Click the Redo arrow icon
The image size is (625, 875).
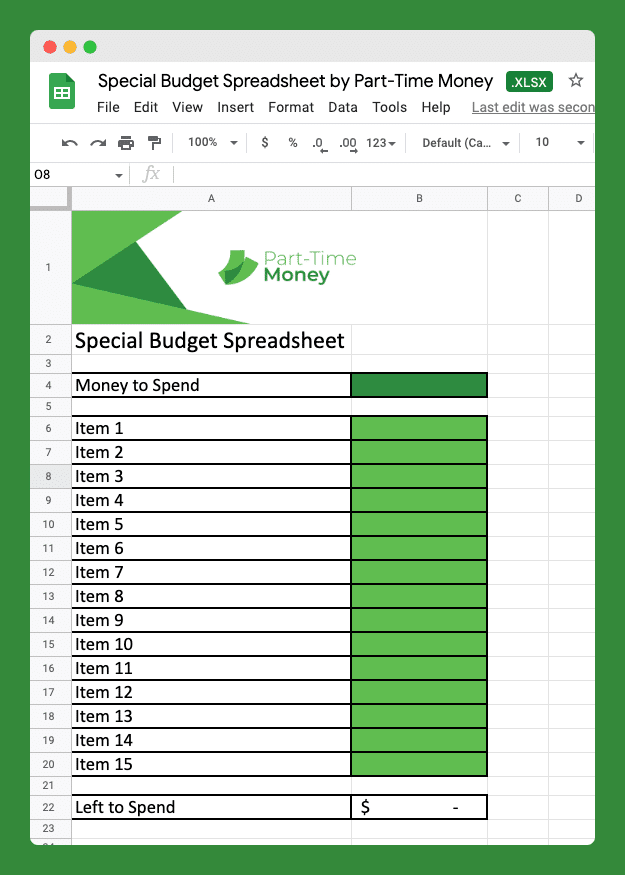[98, 143]
